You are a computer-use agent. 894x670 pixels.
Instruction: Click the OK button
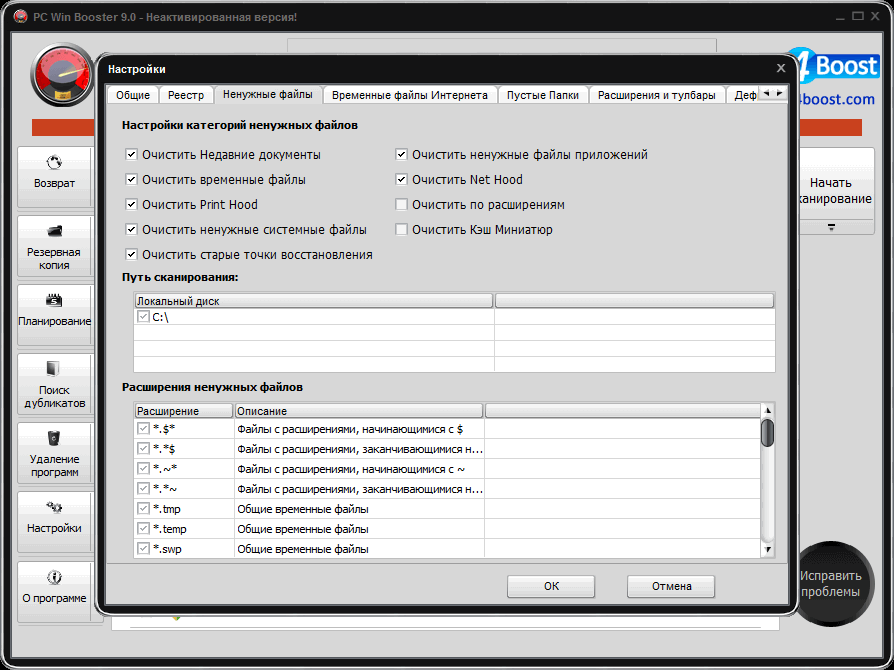[551, 586]
